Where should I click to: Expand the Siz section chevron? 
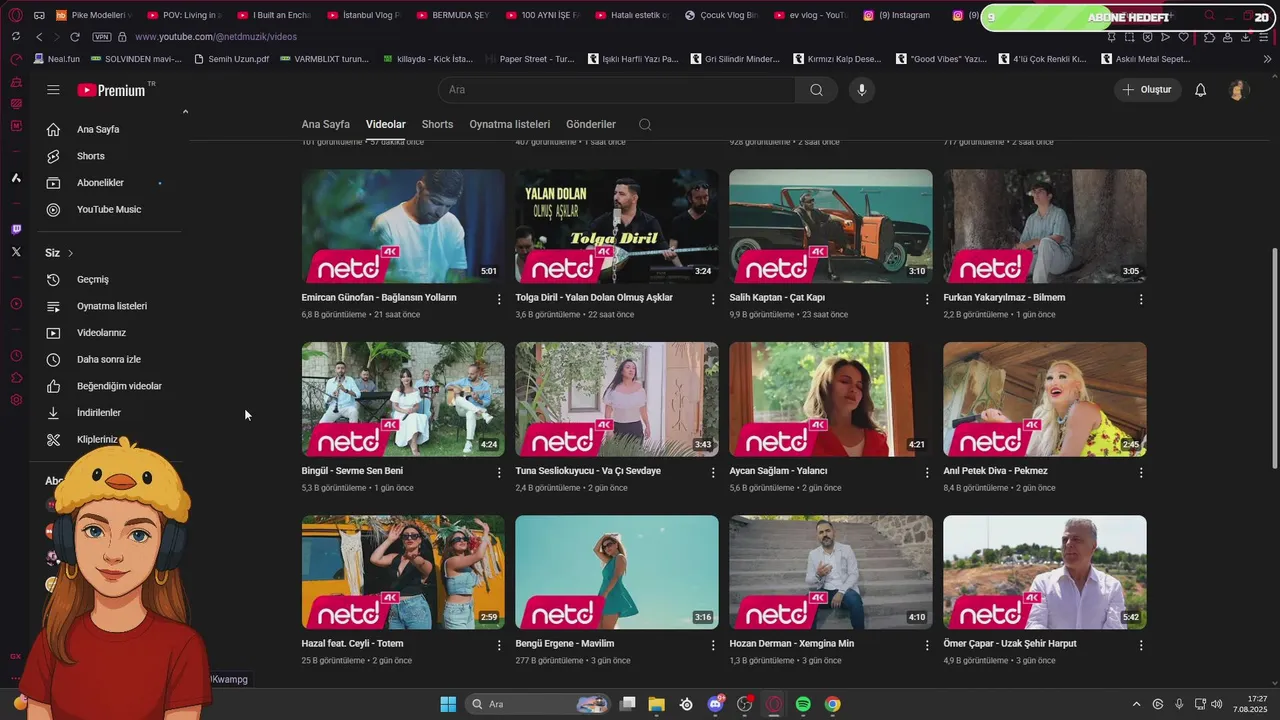pyautogui.click(x=70, y=253)
